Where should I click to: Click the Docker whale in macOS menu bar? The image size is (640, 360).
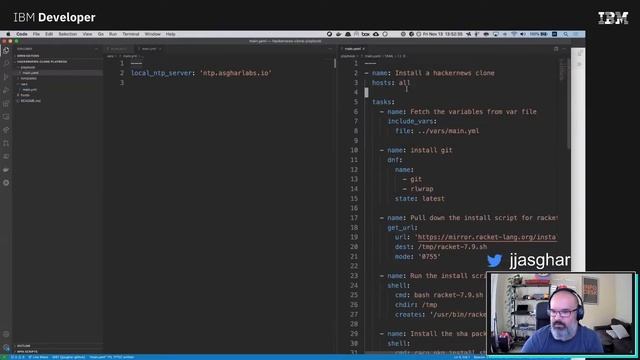pos(338,34)
